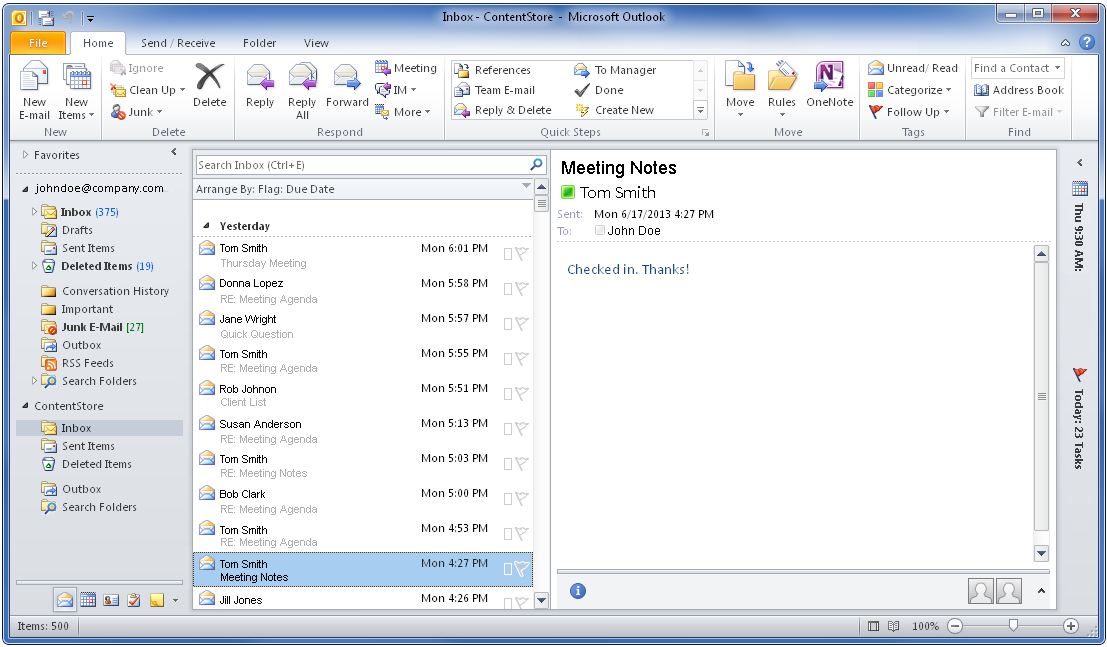1107x647 pixels.
Task: Open the New Items menu
Action: [x=76, y=90]
